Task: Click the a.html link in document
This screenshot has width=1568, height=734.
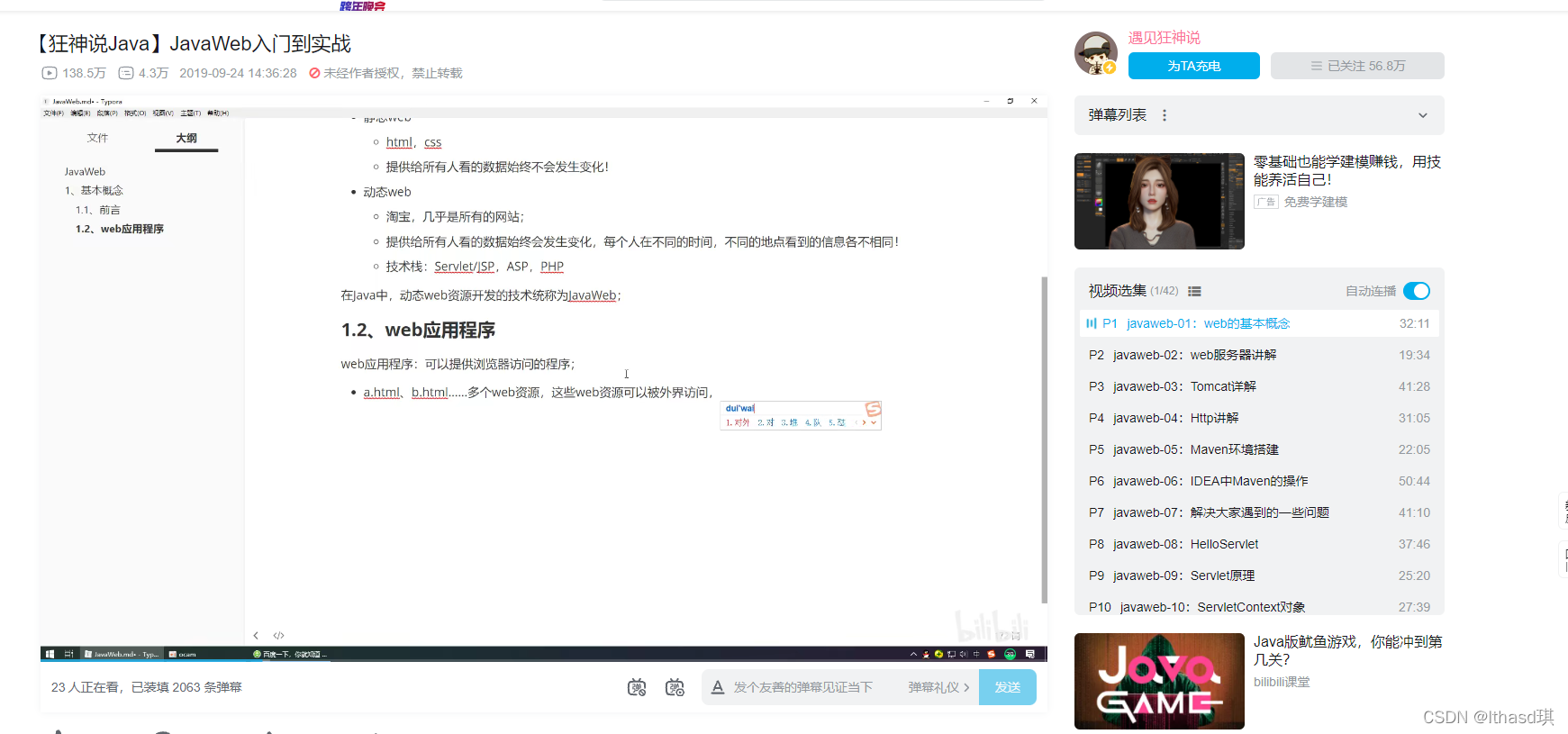Action: click(381, 393)
